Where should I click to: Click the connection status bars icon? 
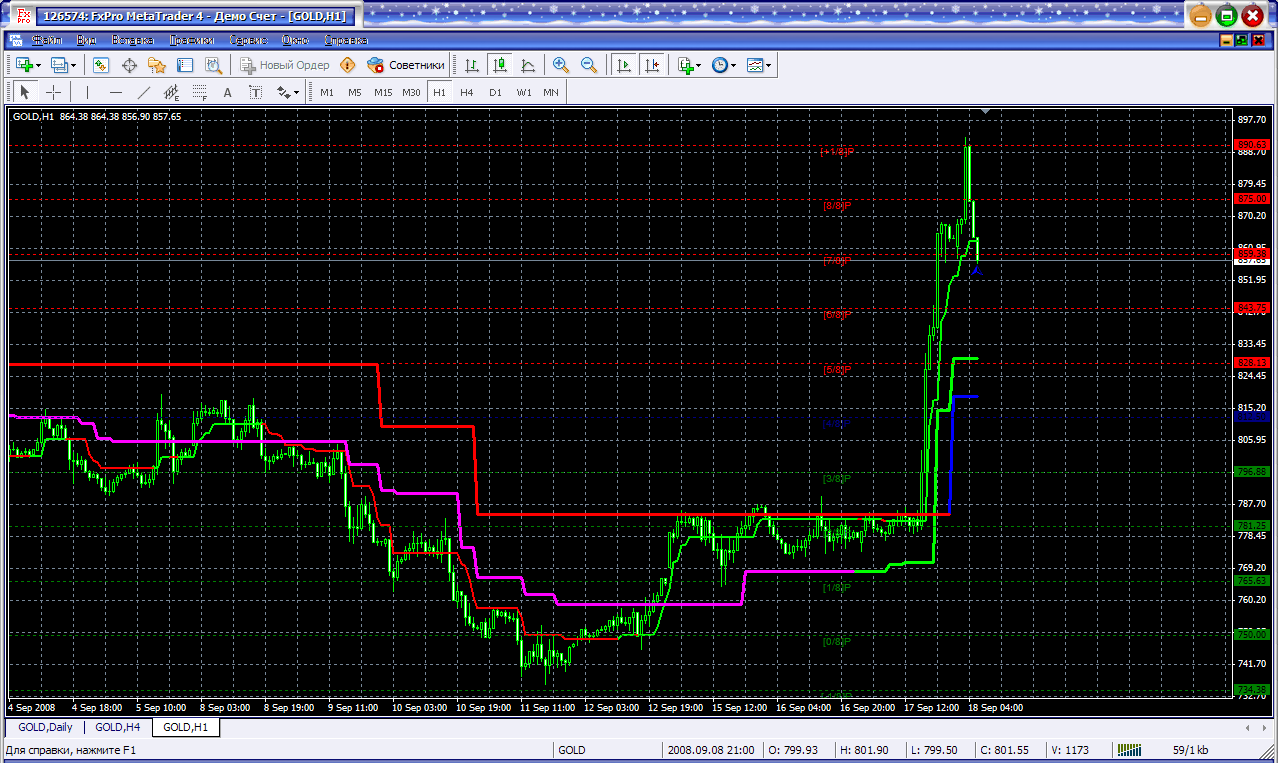tap(1129, 750)
